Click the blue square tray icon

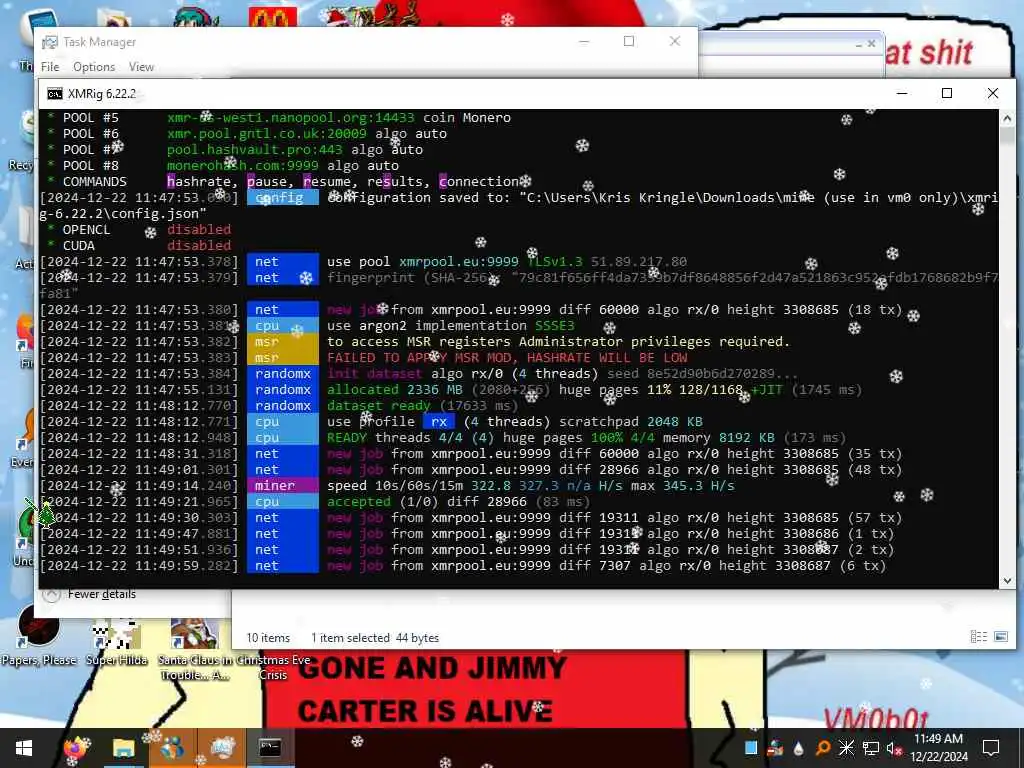[751, 748]
